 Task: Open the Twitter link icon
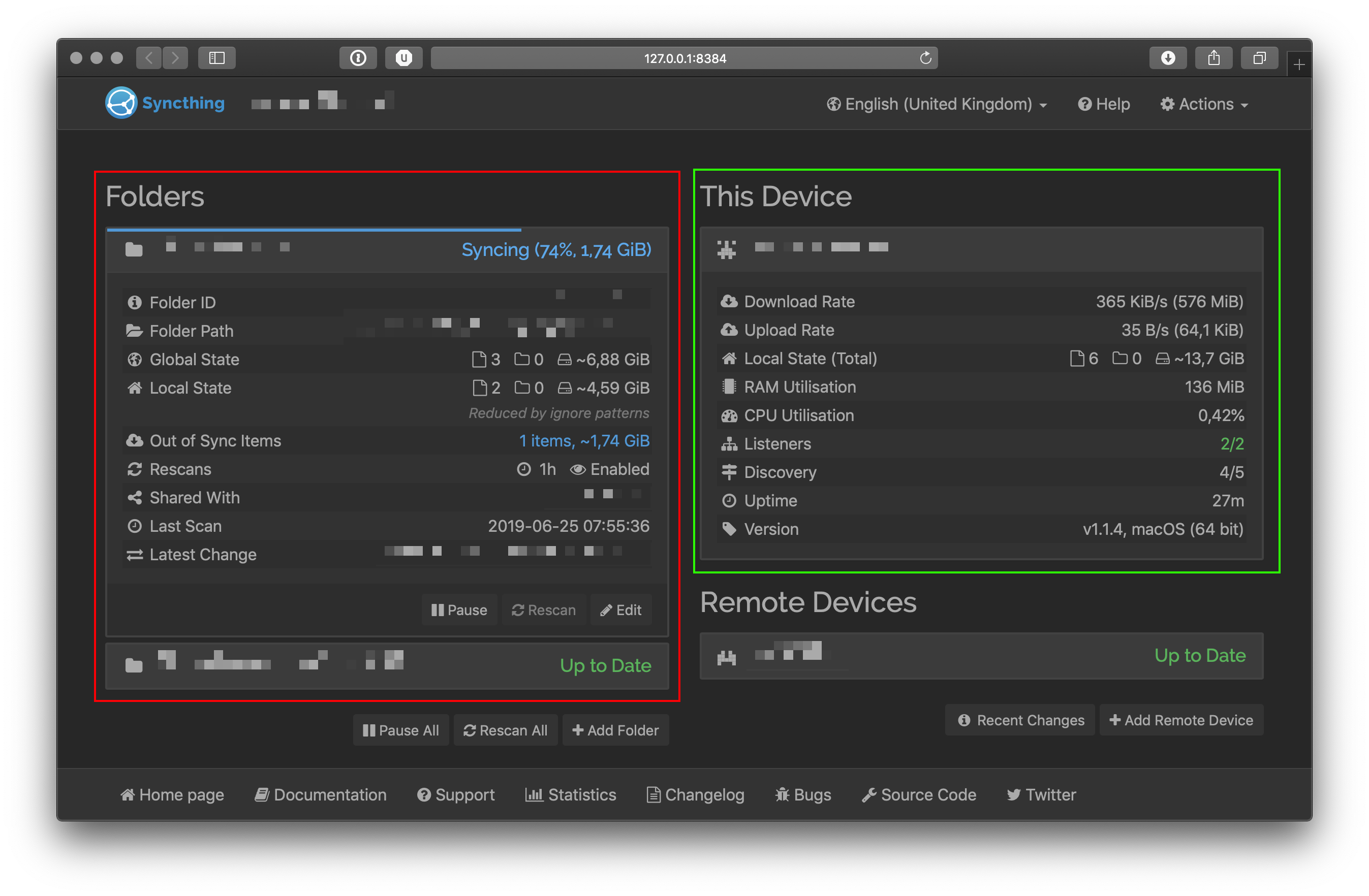point(1014,795)
